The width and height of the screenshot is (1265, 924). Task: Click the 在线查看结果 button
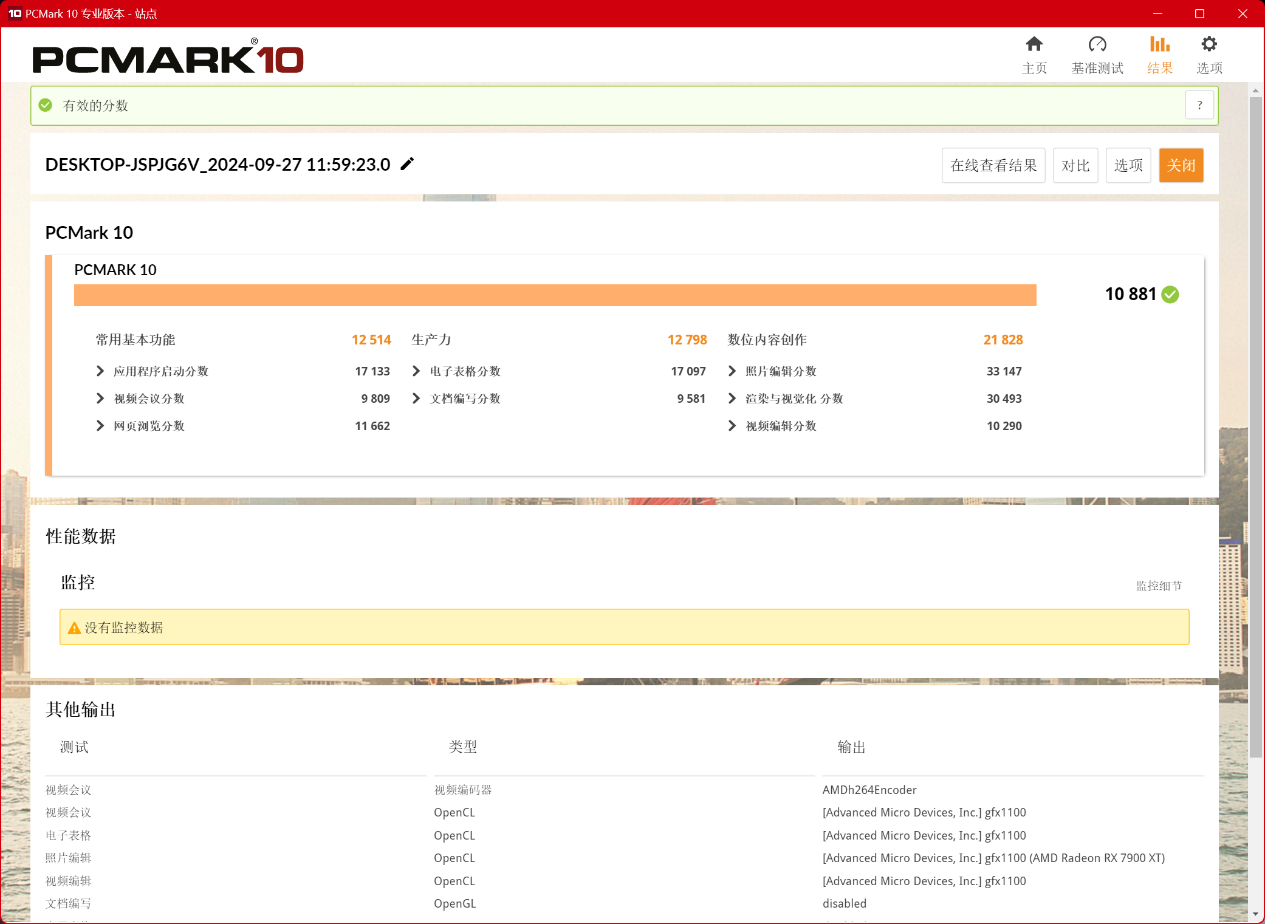pos(993,165)
